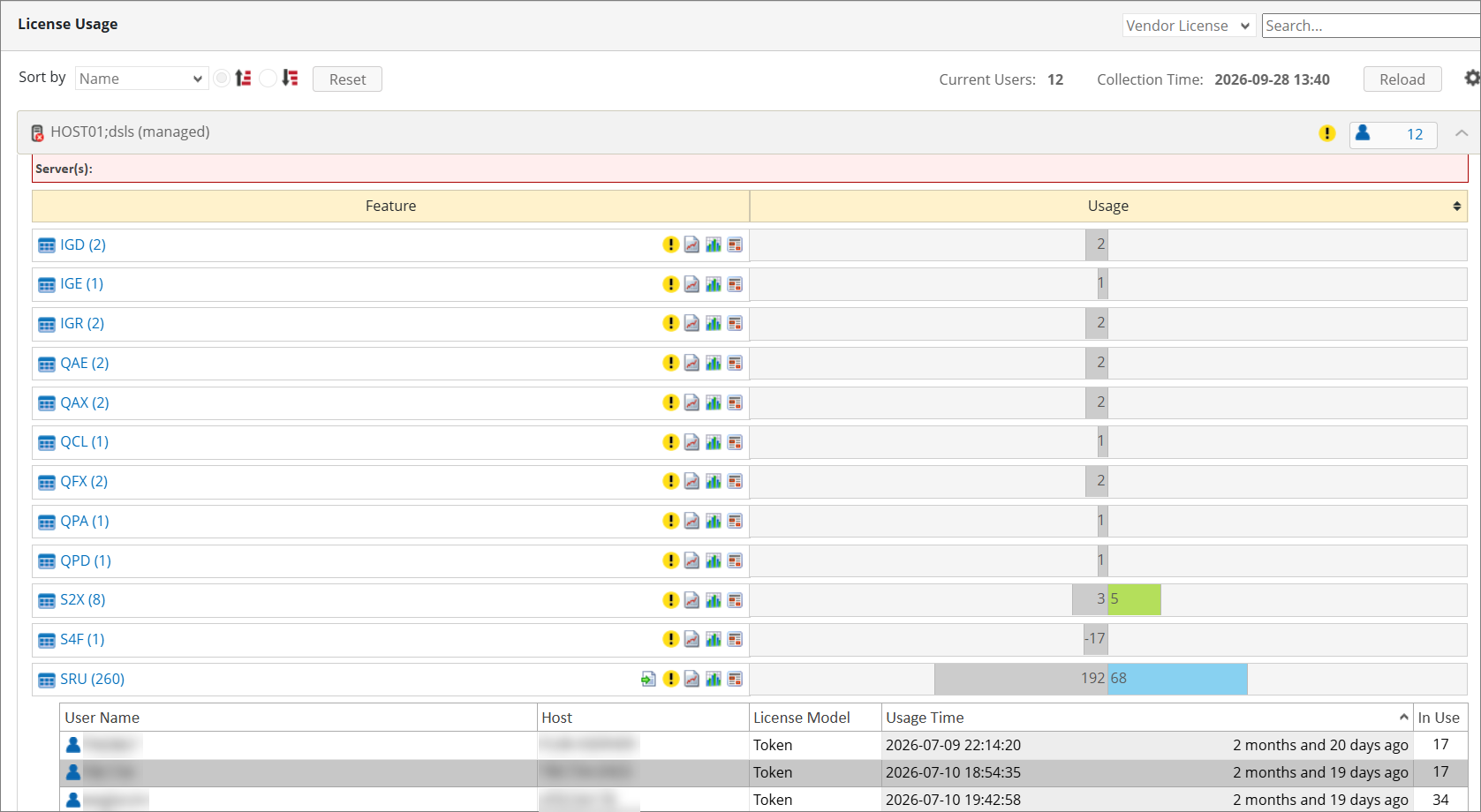Click the Host column header
Viewport: 1481px width, 812px height.
pyautogui.click(x=643, y=718)
